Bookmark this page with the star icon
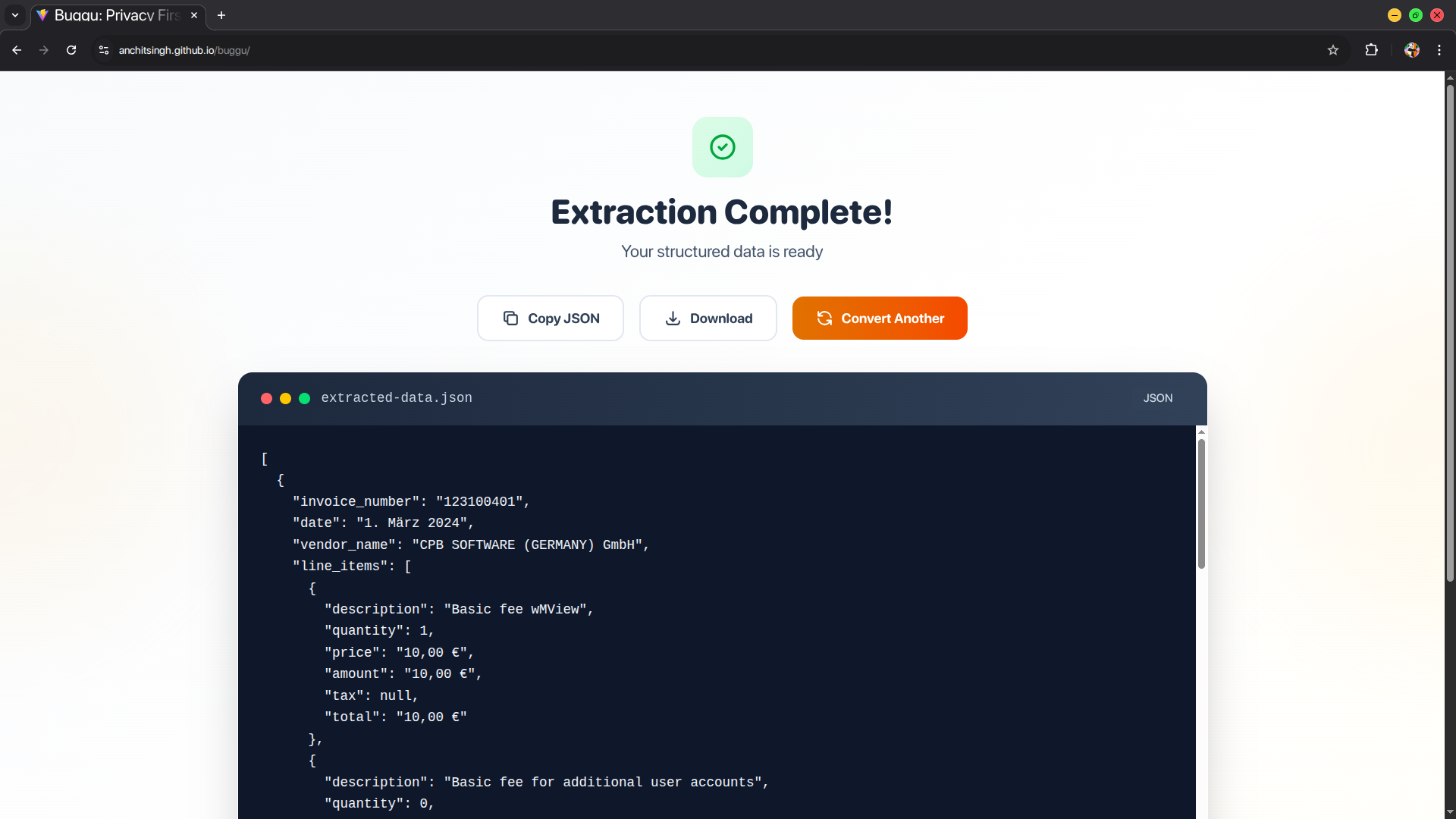The height and width of the screenshot is (819, 1456). pyautogui.click(x=1333, y=50)
